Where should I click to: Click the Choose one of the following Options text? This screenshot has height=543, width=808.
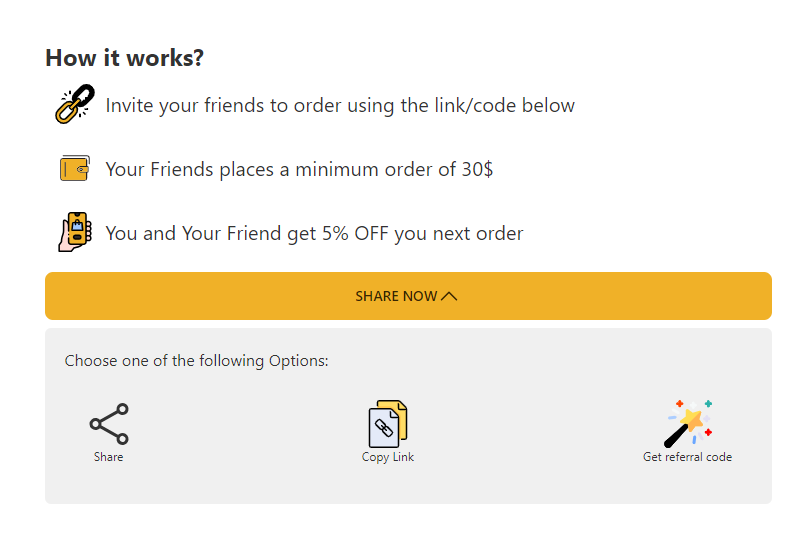pyautogui.click(x=196, y=361)
